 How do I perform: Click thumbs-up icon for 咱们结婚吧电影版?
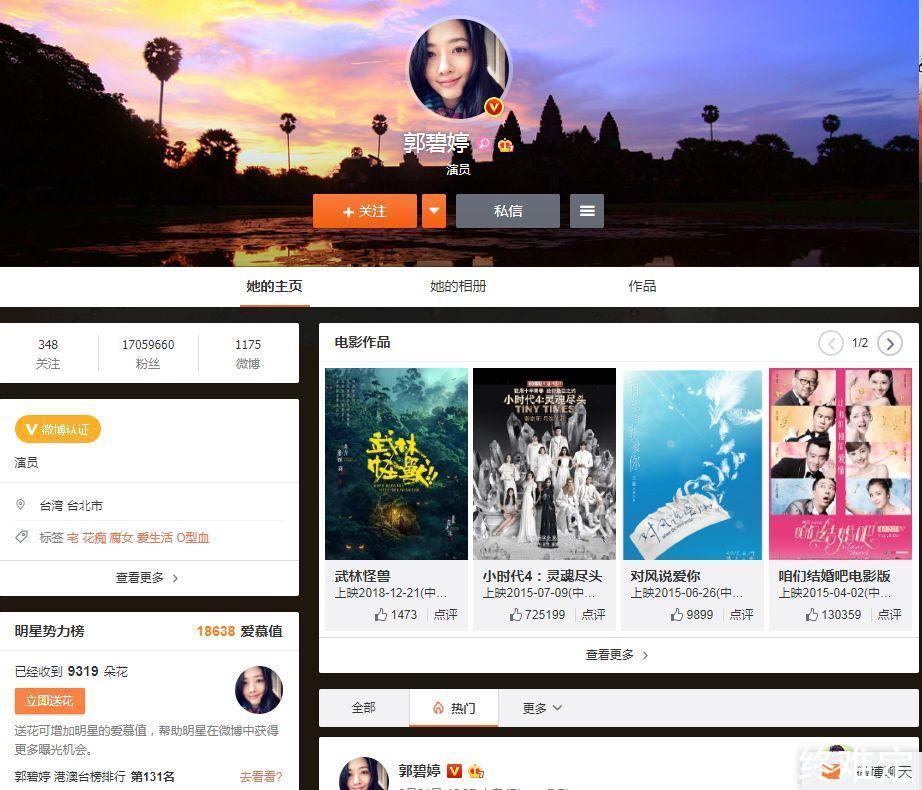[812, 615]
